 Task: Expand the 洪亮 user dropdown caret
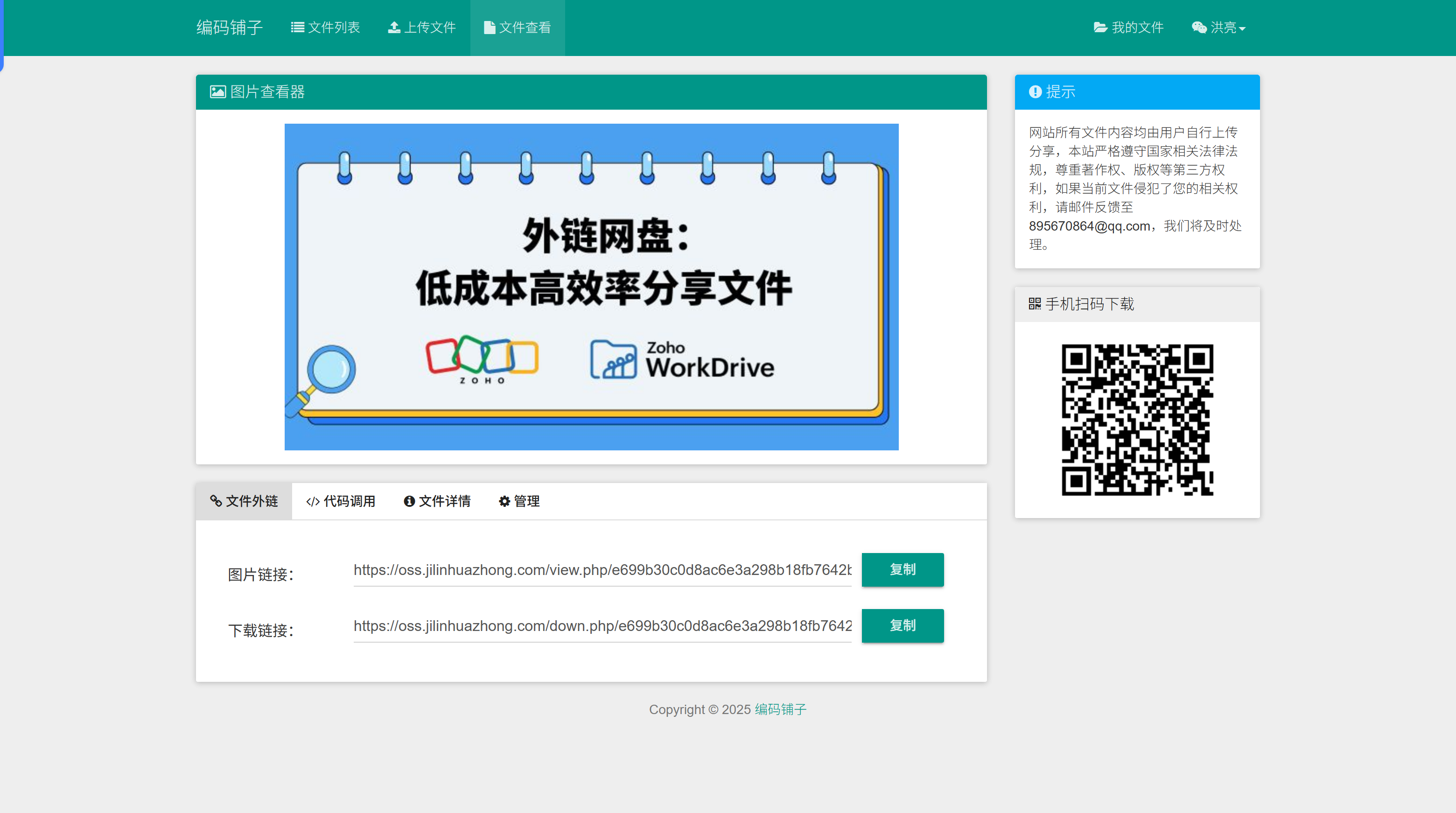(1242, 29)
